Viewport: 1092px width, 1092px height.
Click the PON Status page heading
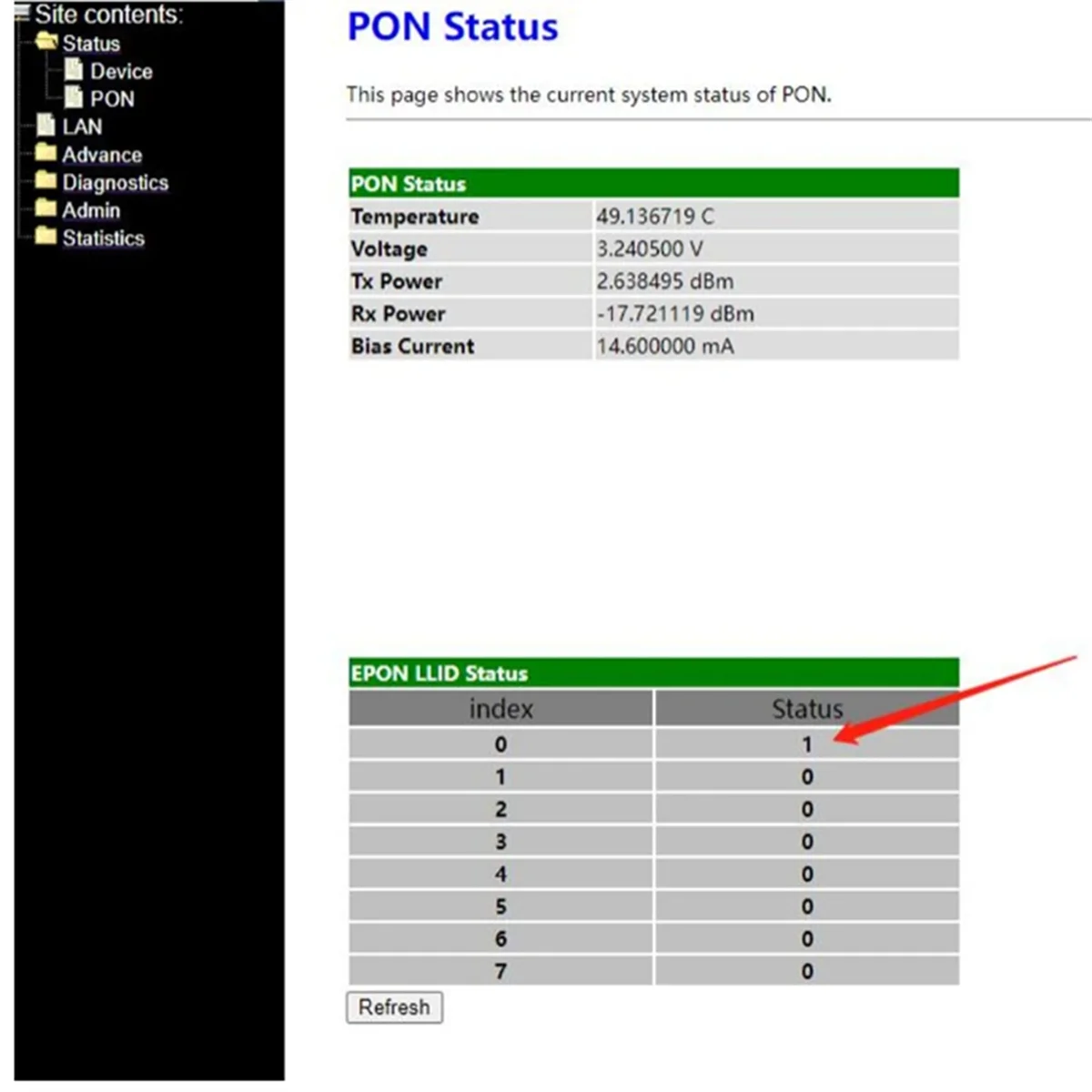click(453, 26)
